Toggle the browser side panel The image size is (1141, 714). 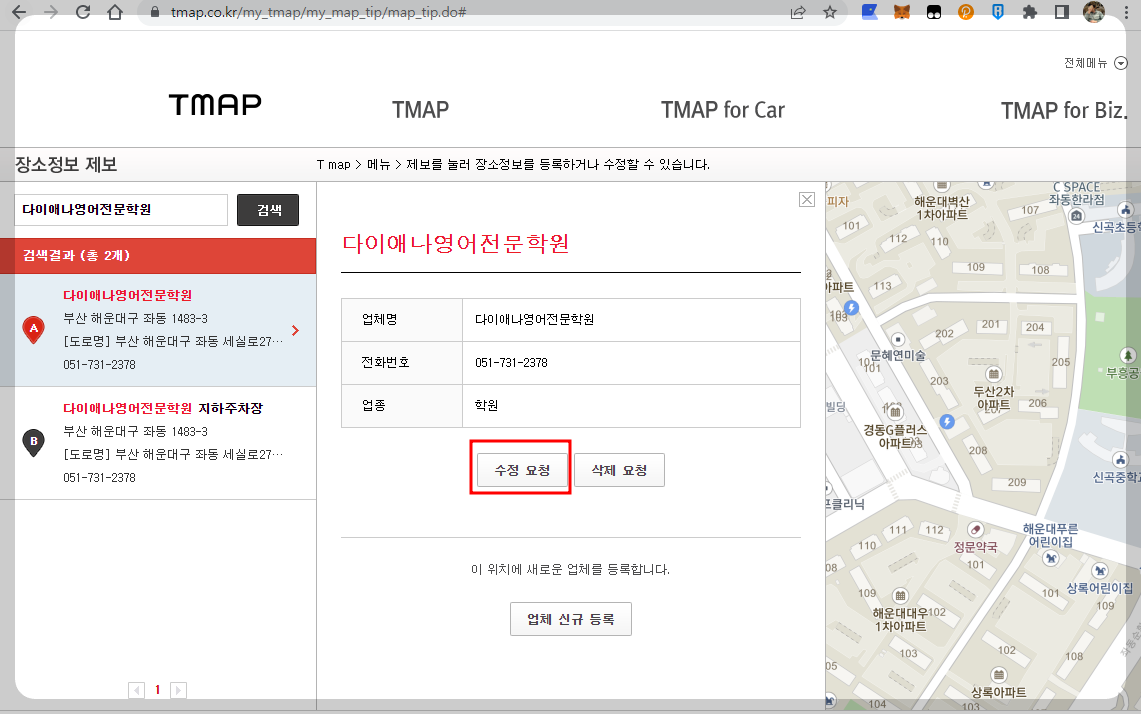tap(1062, 12)
